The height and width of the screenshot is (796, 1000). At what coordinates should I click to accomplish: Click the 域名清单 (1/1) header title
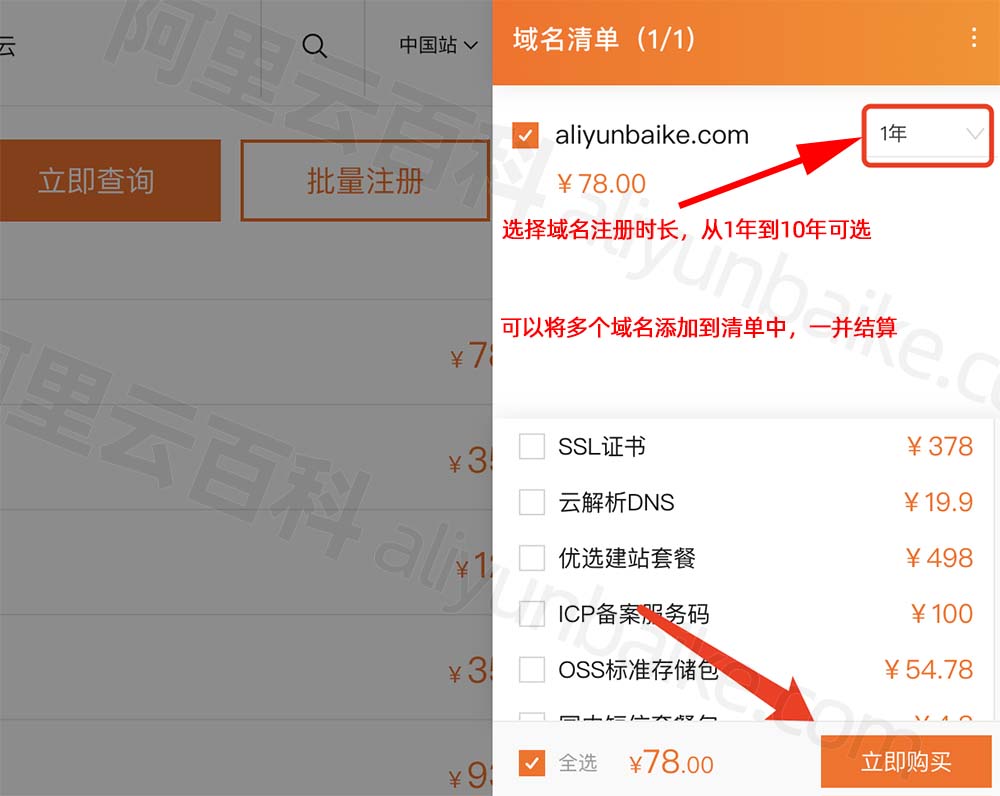pos(603,39)
